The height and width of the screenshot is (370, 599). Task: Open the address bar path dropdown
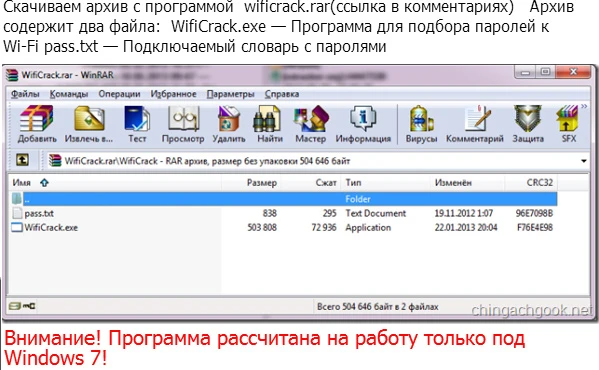tap(584, 161)
